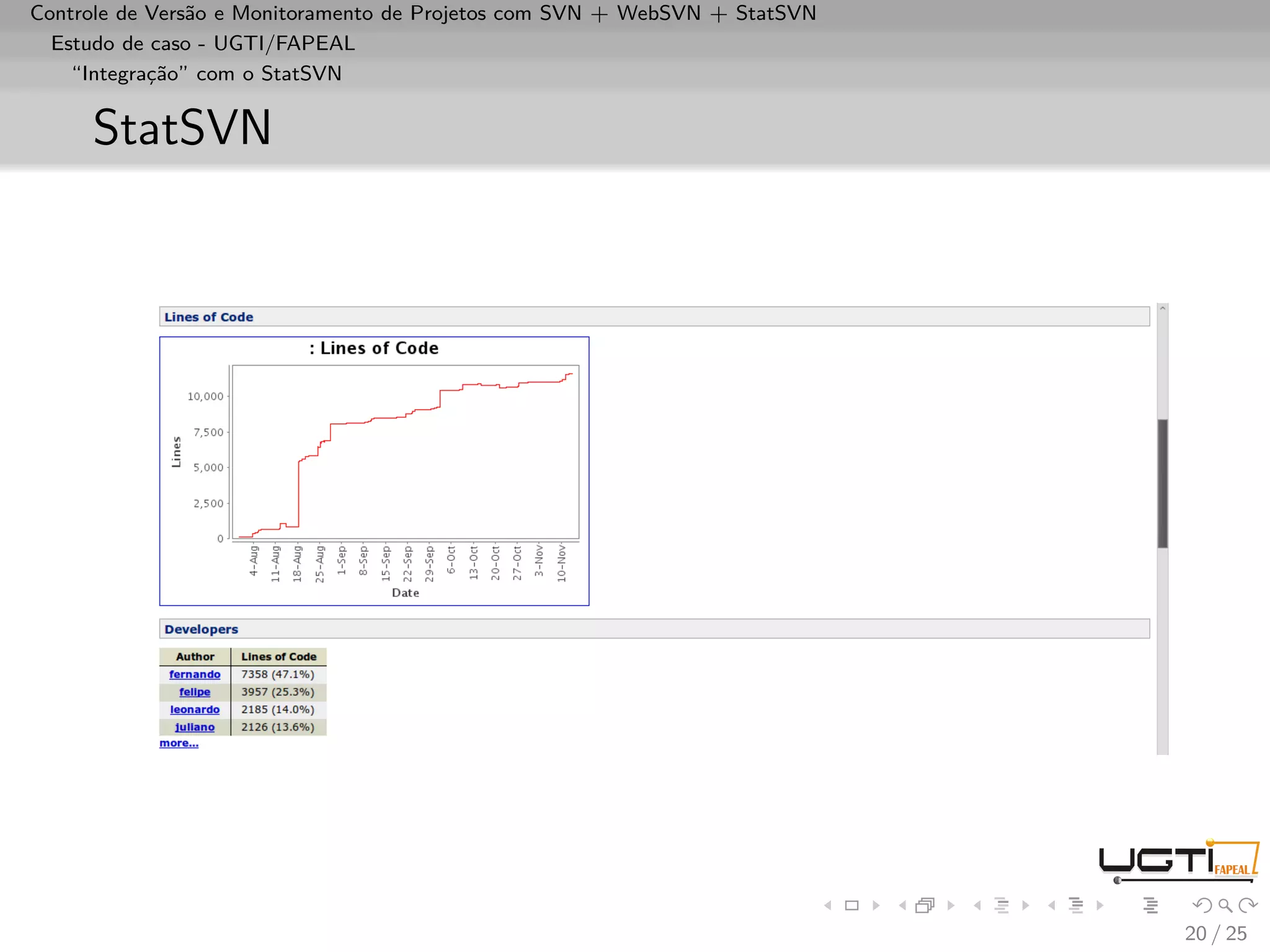Open the juliano author link
Screen dimensions: 1270x952
[195, 727]
